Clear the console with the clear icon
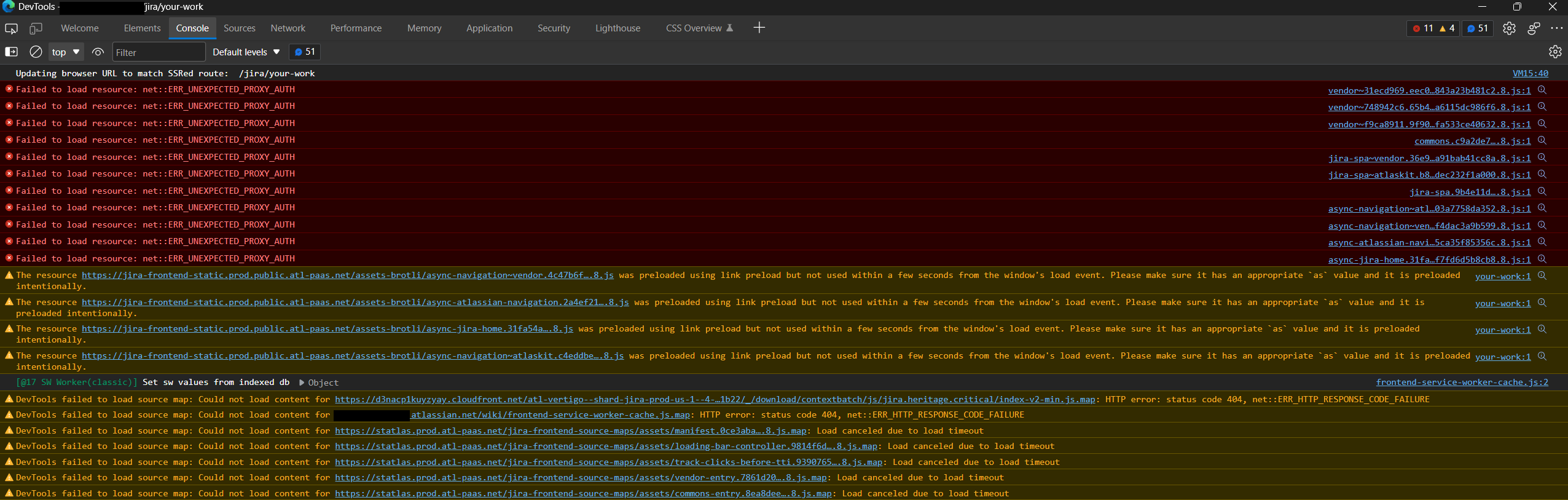The height and width of the screenshot is (500, 1568). [x=36, y=52]
